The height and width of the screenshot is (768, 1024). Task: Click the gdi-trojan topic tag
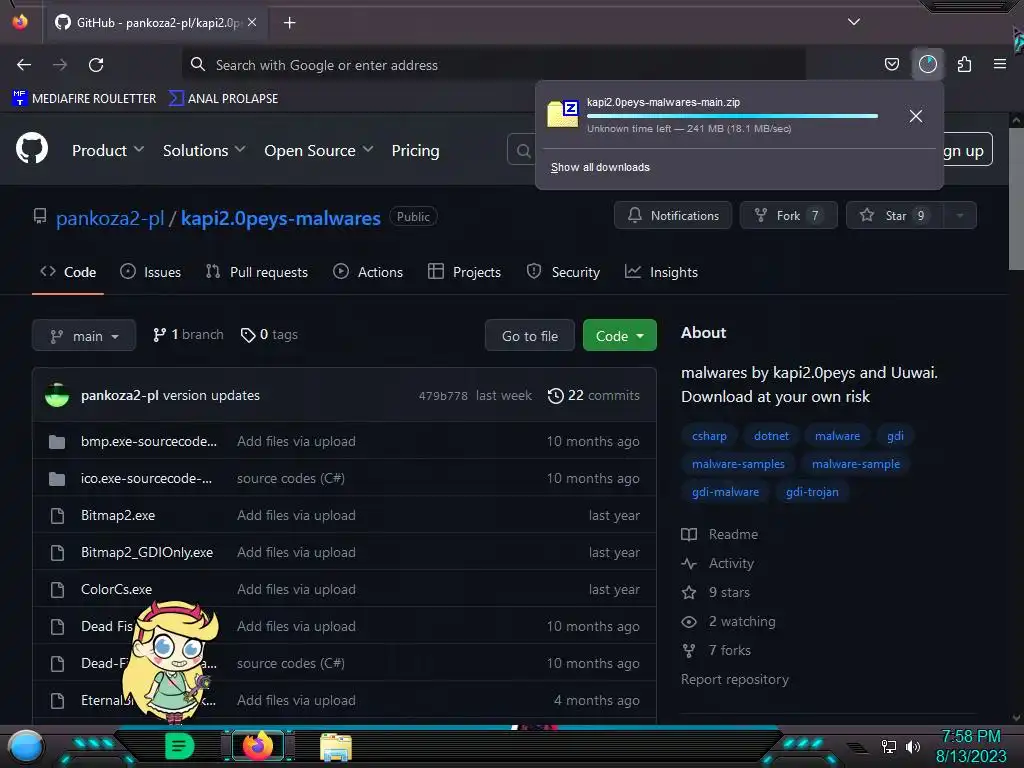point(812,492)
